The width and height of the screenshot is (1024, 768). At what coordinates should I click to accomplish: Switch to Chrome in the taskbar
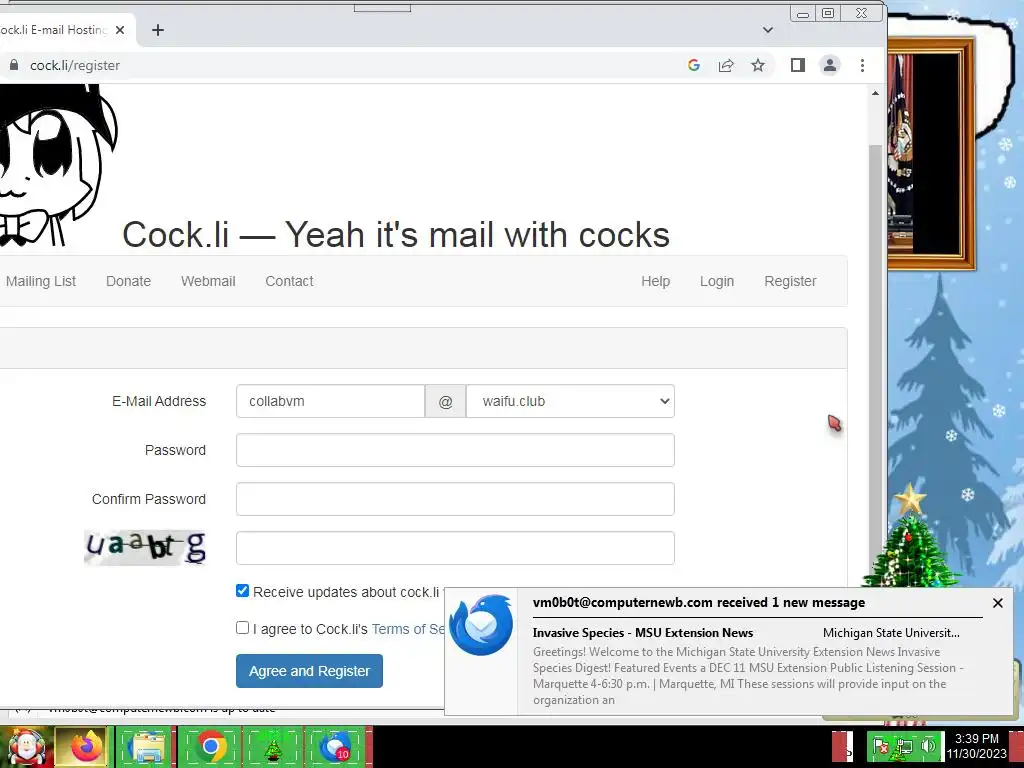210,746
